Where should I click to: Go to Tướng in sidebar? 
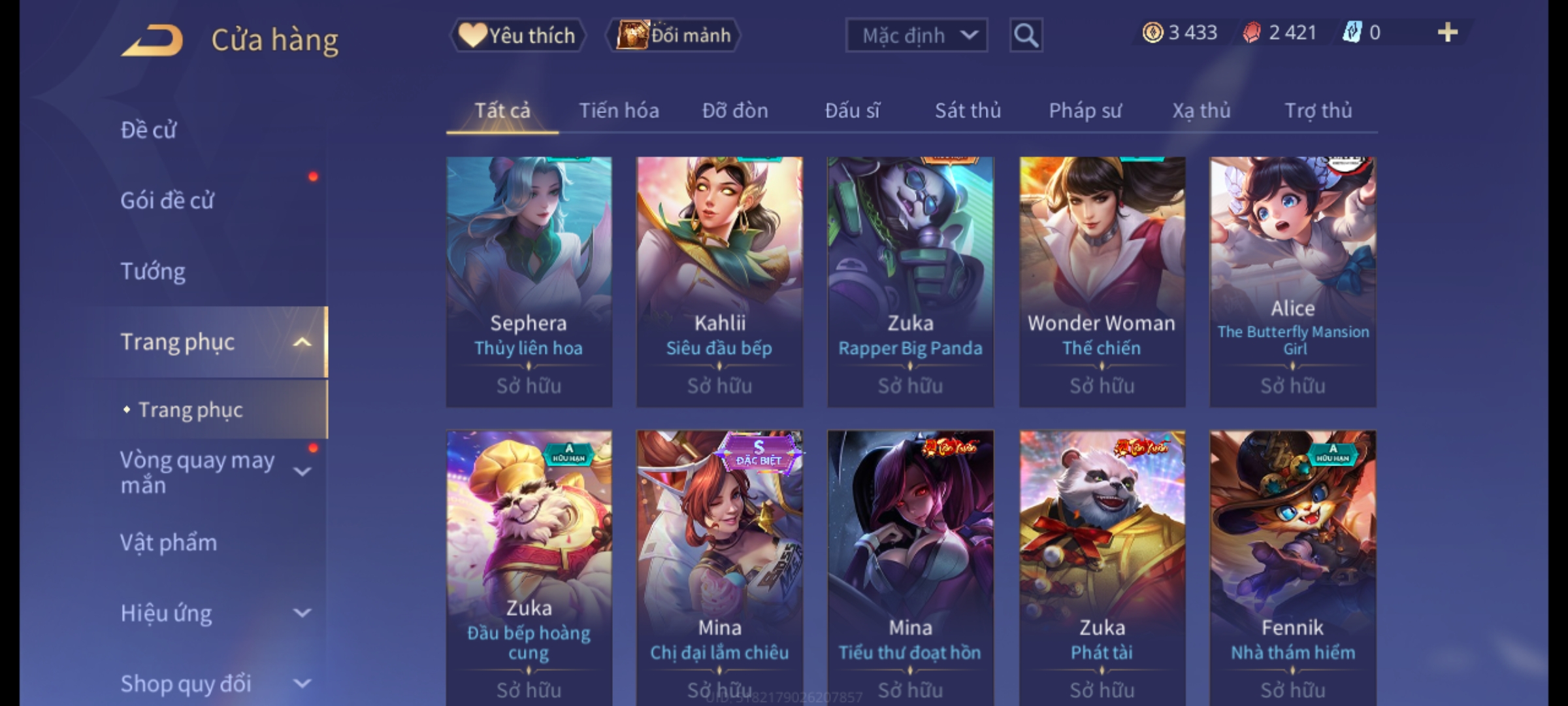[153, 271]
